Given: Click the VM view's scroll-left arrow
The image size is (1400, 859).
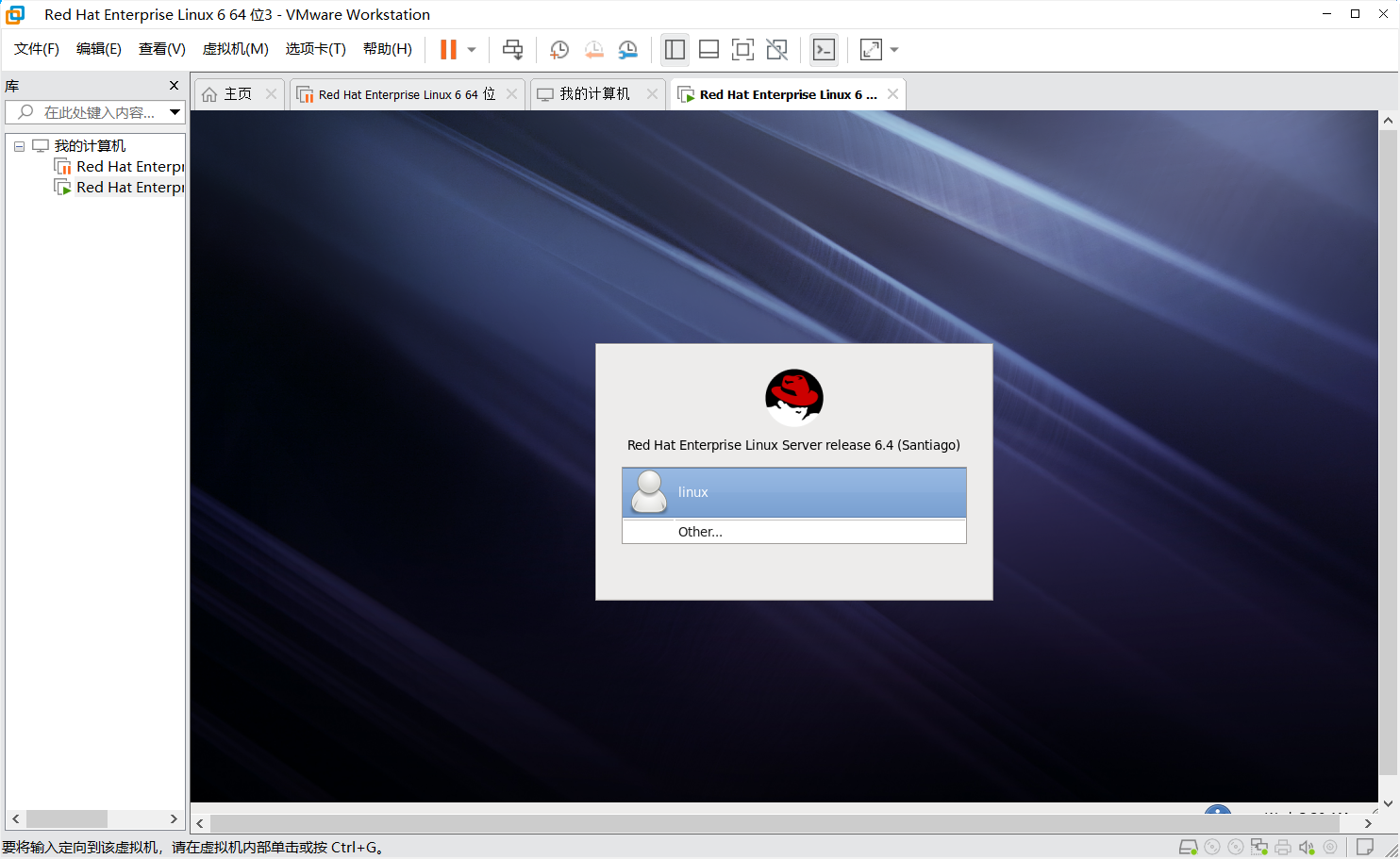Looking at the screenshot, I should point(200,823).
